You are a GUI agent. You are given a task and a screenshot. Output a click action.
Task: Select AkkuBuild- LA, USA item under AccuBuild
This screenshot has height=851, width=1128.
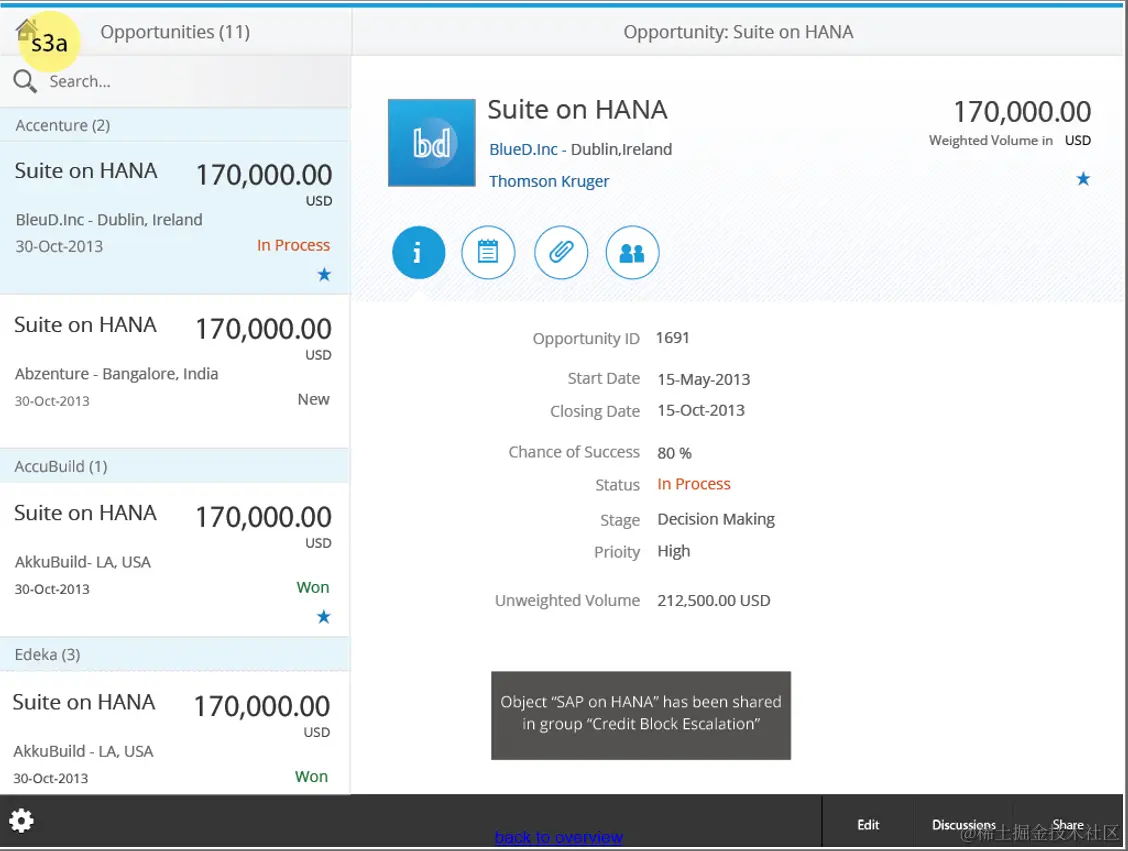(175, 560)
